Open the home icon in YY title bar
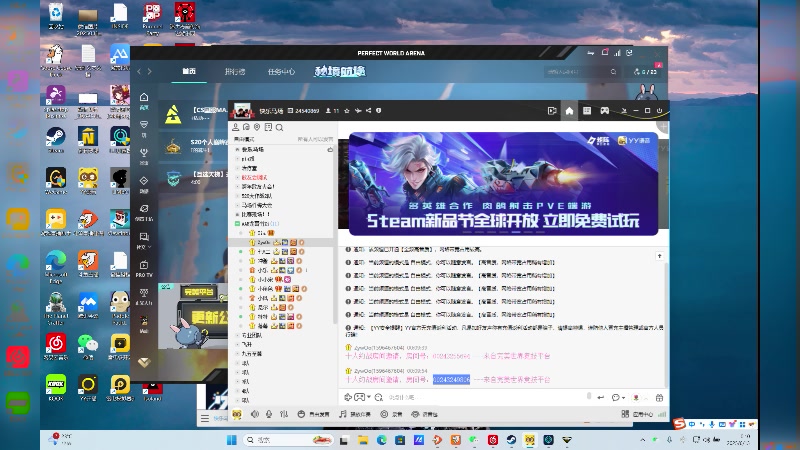 [569, 111]
